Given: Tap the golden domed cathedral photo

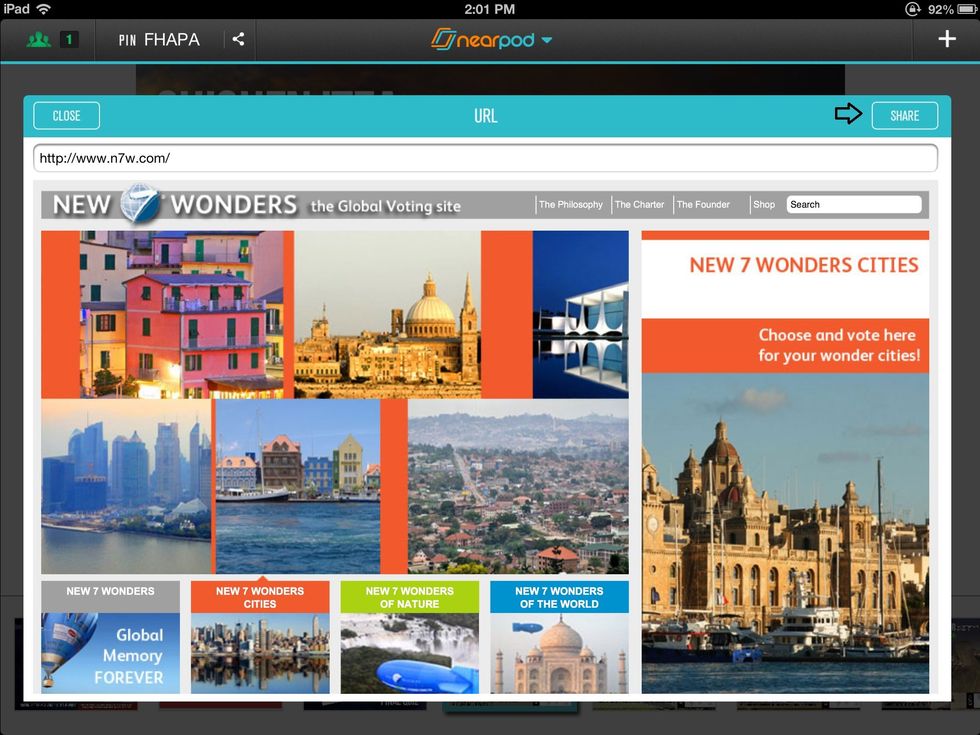Looking at the screenshot, I should pyautogui.click(x=388, y=314).
